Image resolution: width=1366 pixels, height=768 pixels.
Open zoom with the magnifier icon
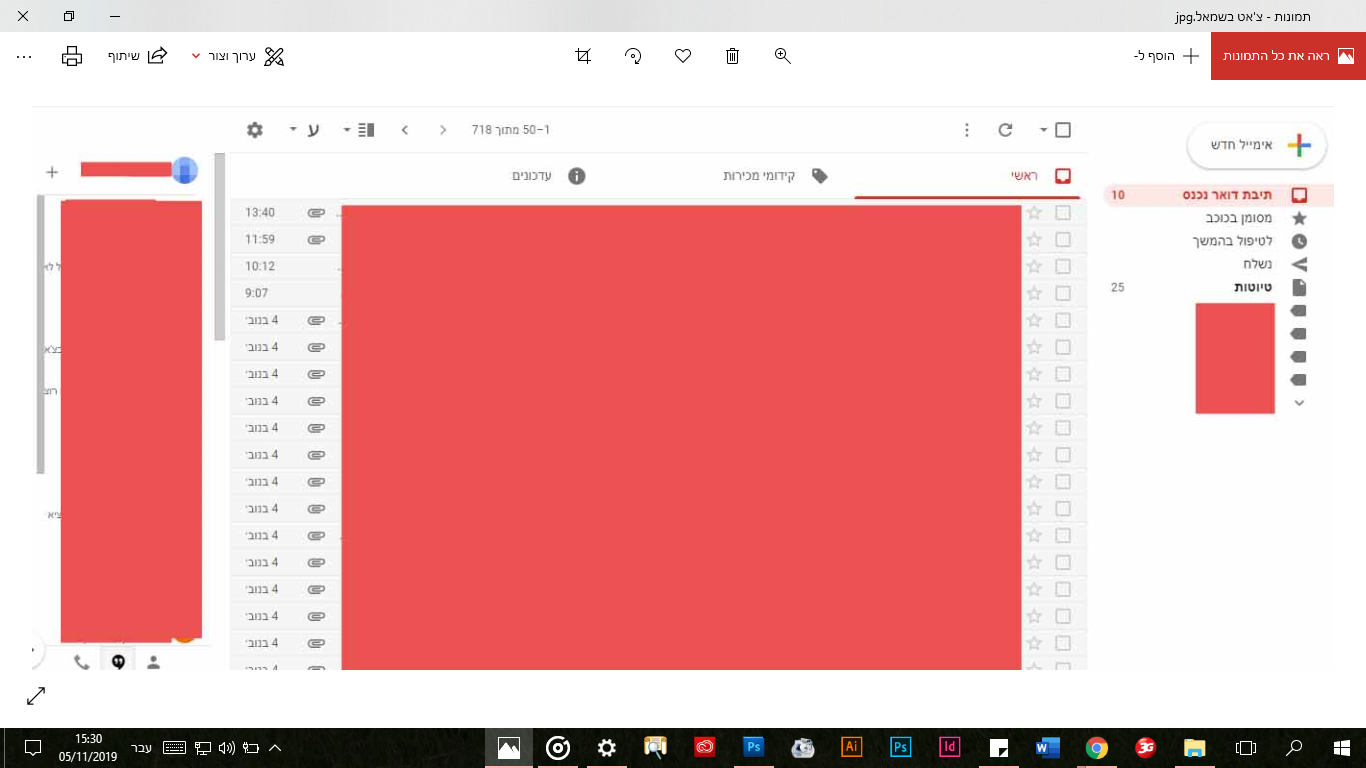coord(781,56)
